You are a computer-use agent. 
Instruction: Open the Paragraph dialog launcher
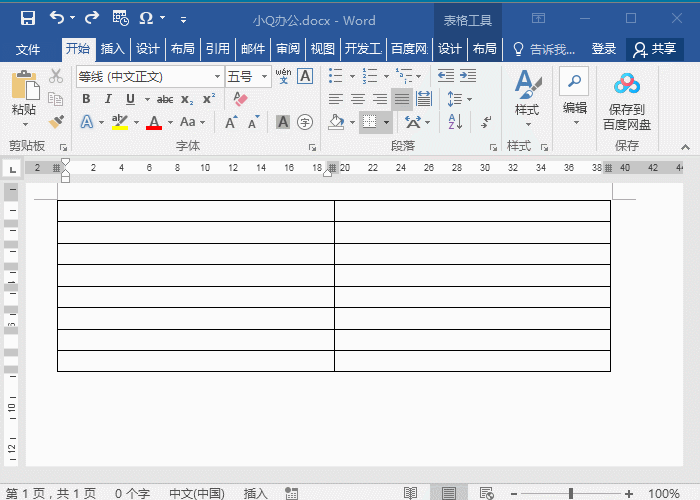click(x=493, y=147)
